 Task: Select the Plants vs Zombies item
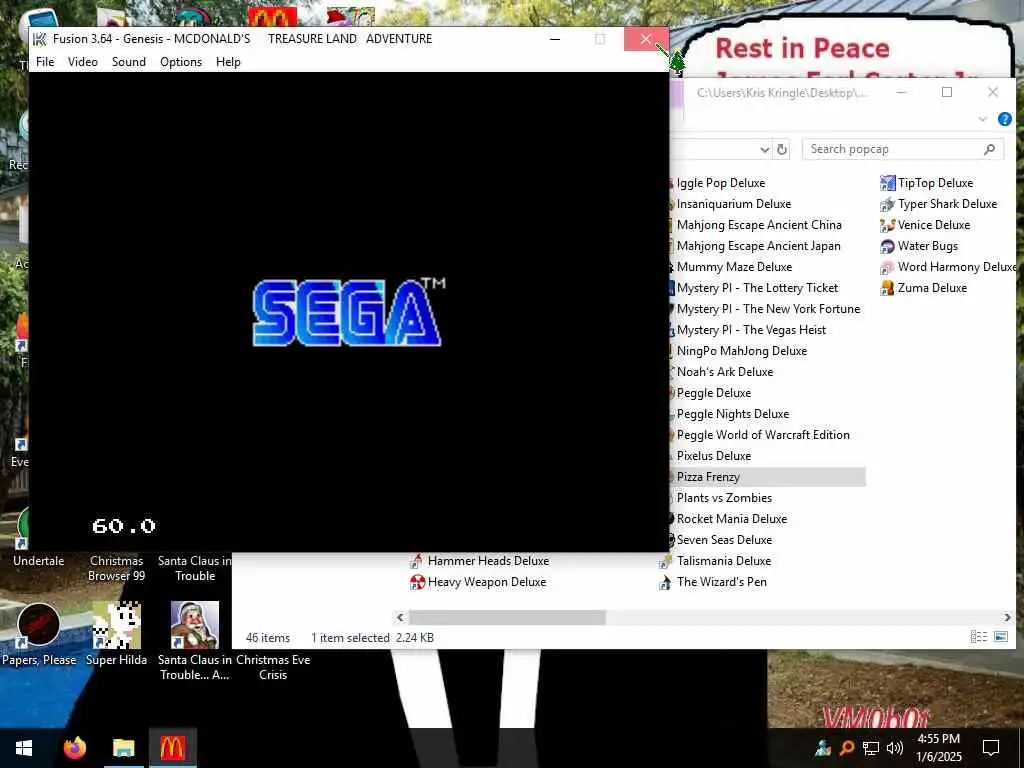tap(724, 498)
